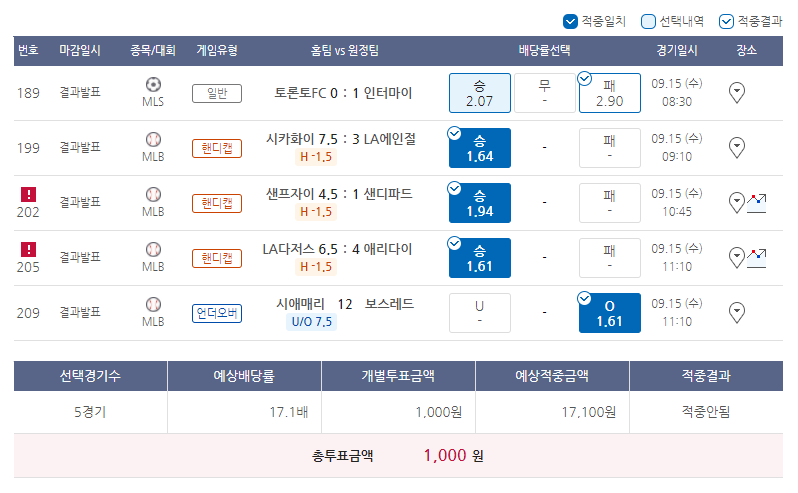Screen dimensions: 798x493
Task: Click the 경기일시 column header
Action: click(677, 50)
